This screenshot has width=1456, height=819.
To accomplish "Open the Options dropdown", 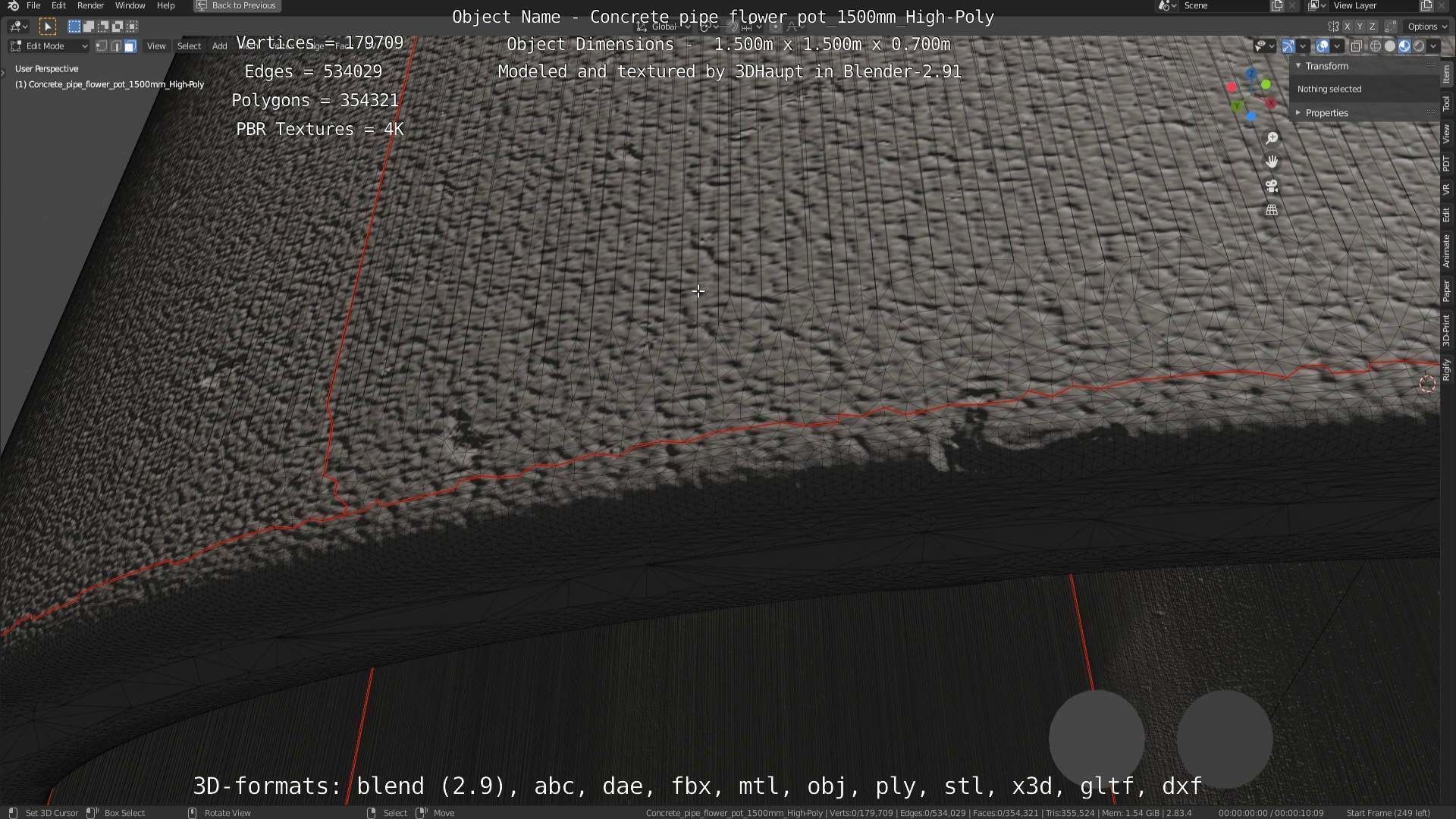I will tap(1428, 27).
